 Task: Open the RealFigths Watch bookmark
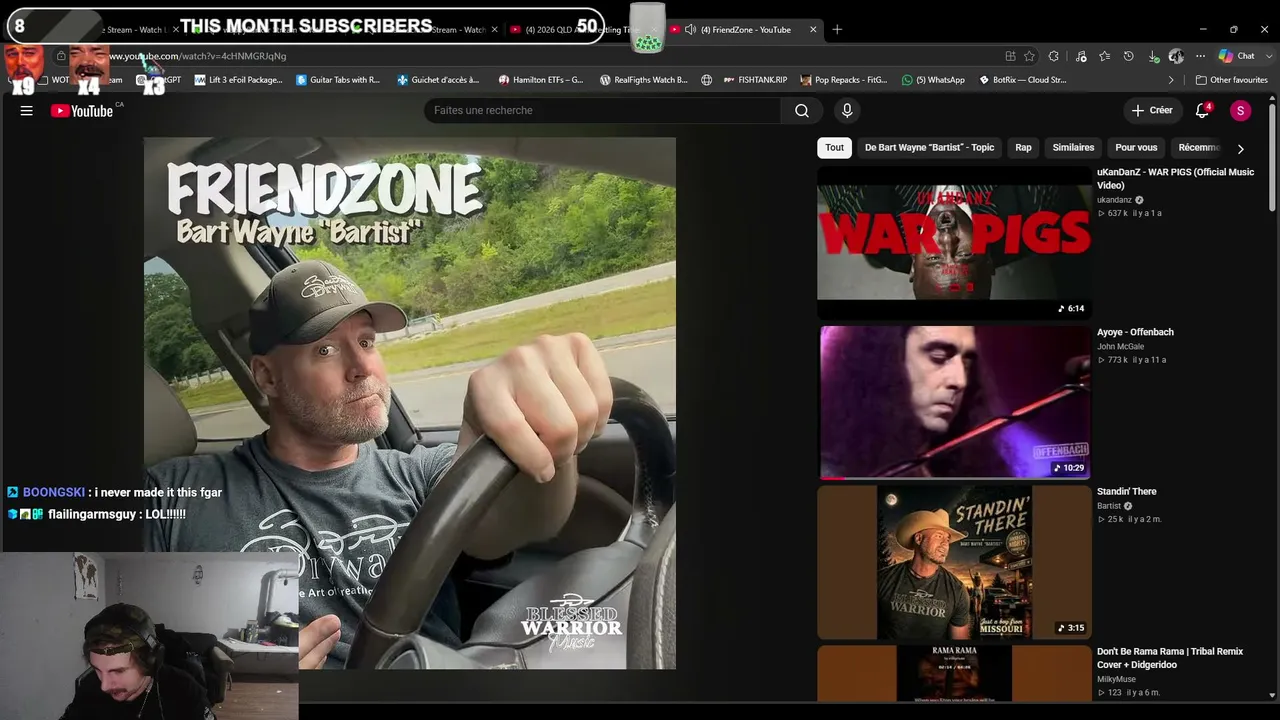pyautogui.click(x=643, y=80)
